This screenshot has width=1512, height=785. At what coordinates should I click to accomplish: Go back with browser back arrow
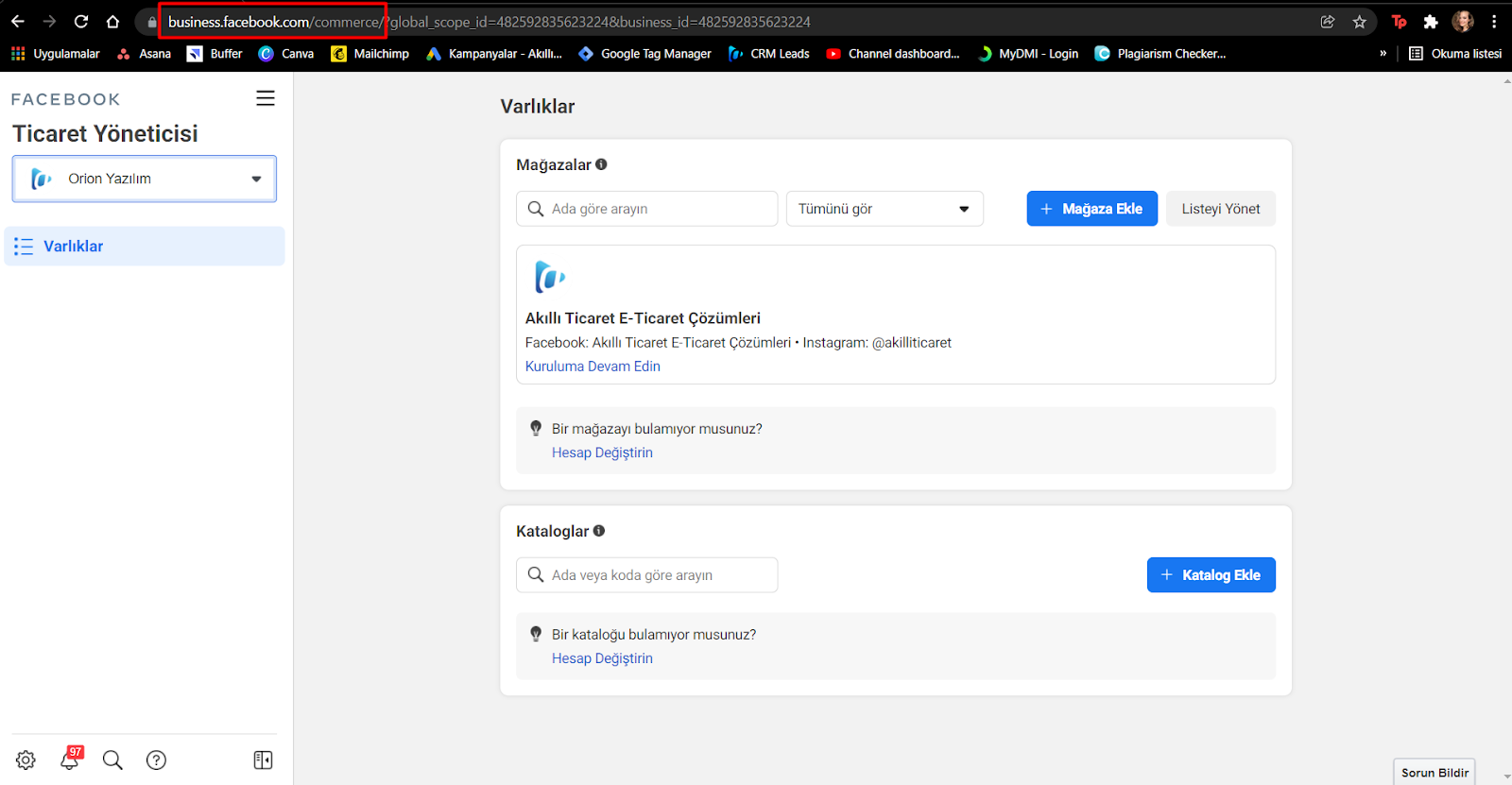pyautogui.click(x=18, y=22)
